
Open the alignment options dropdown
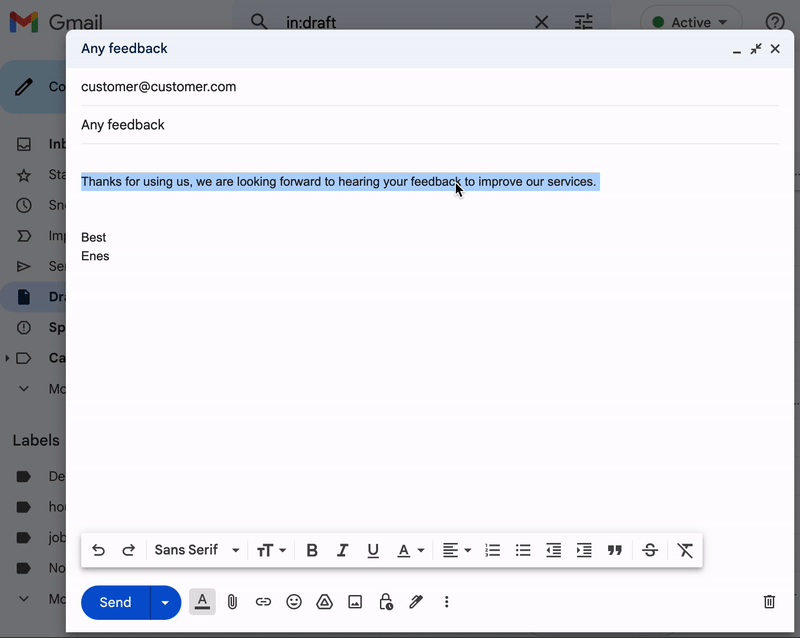tap(457, 550)
